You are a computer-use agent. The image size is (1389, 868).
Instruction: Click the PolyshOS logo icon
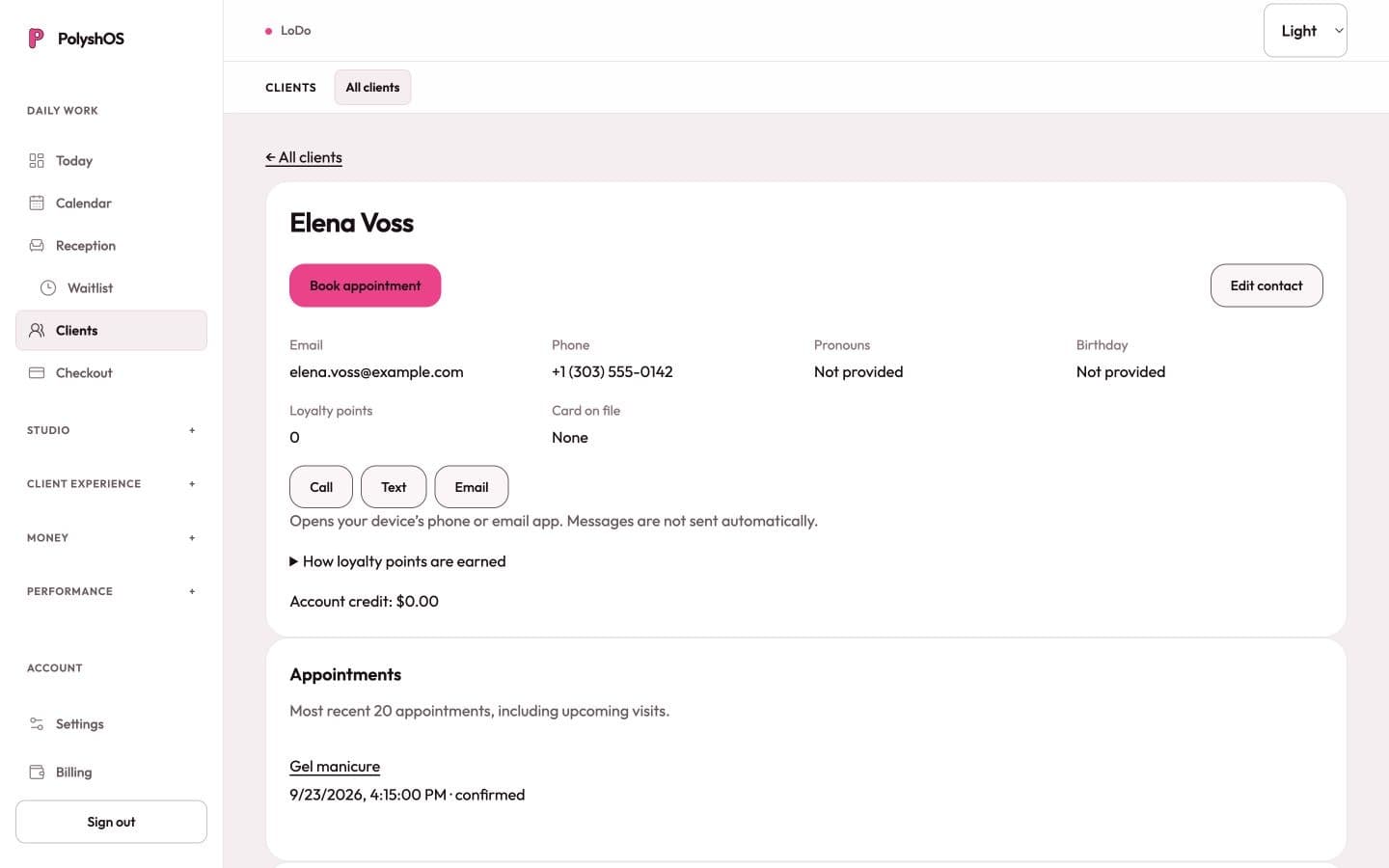[36, 39]
